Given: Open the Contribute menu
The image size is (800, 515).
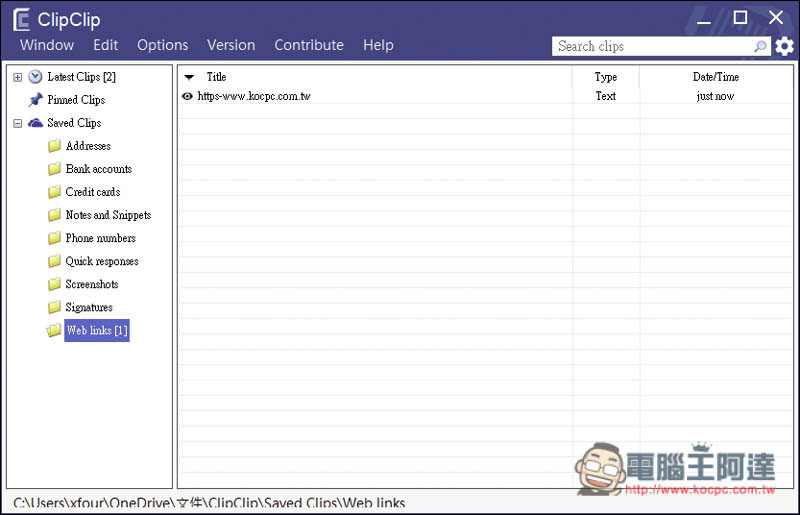Looking at the screenshot, I should [x=309, y=45].
